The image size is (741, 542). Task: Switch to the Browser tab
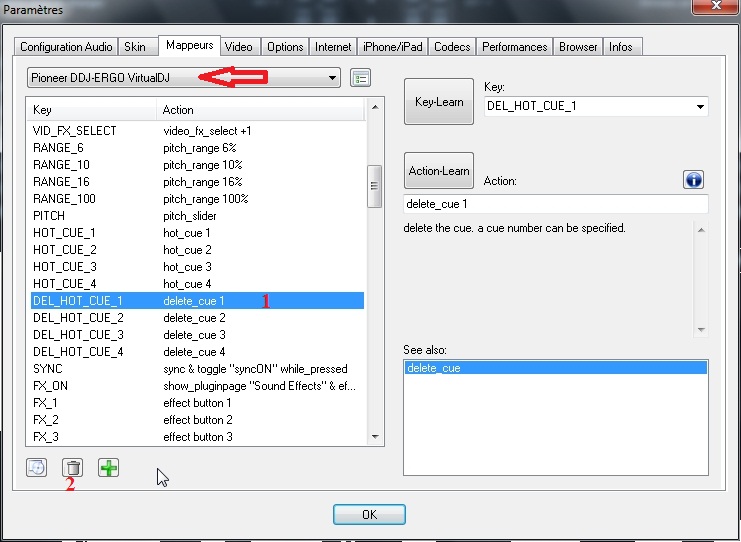578,47
